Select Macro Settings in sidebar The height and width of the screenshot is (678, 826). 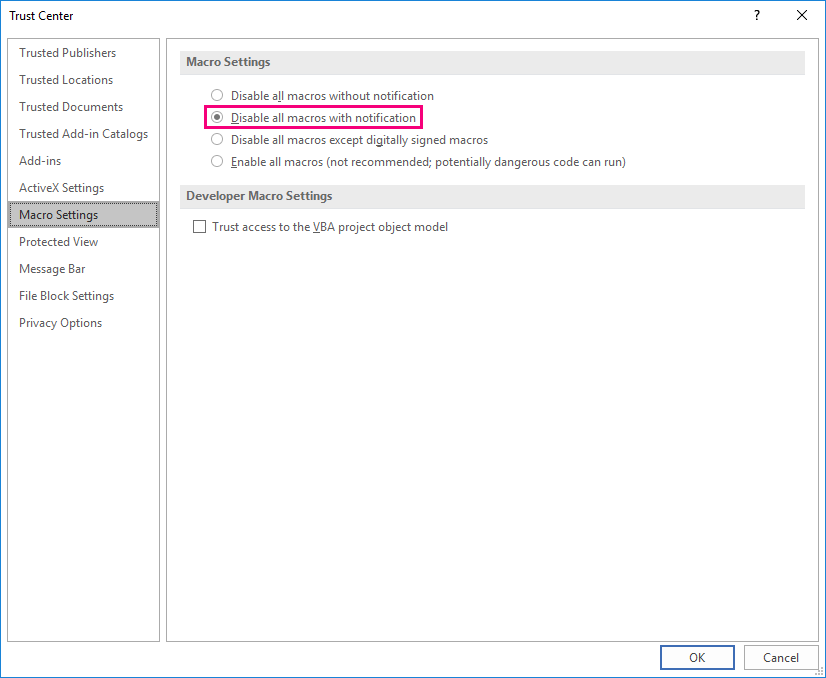(x=83, y=214)
